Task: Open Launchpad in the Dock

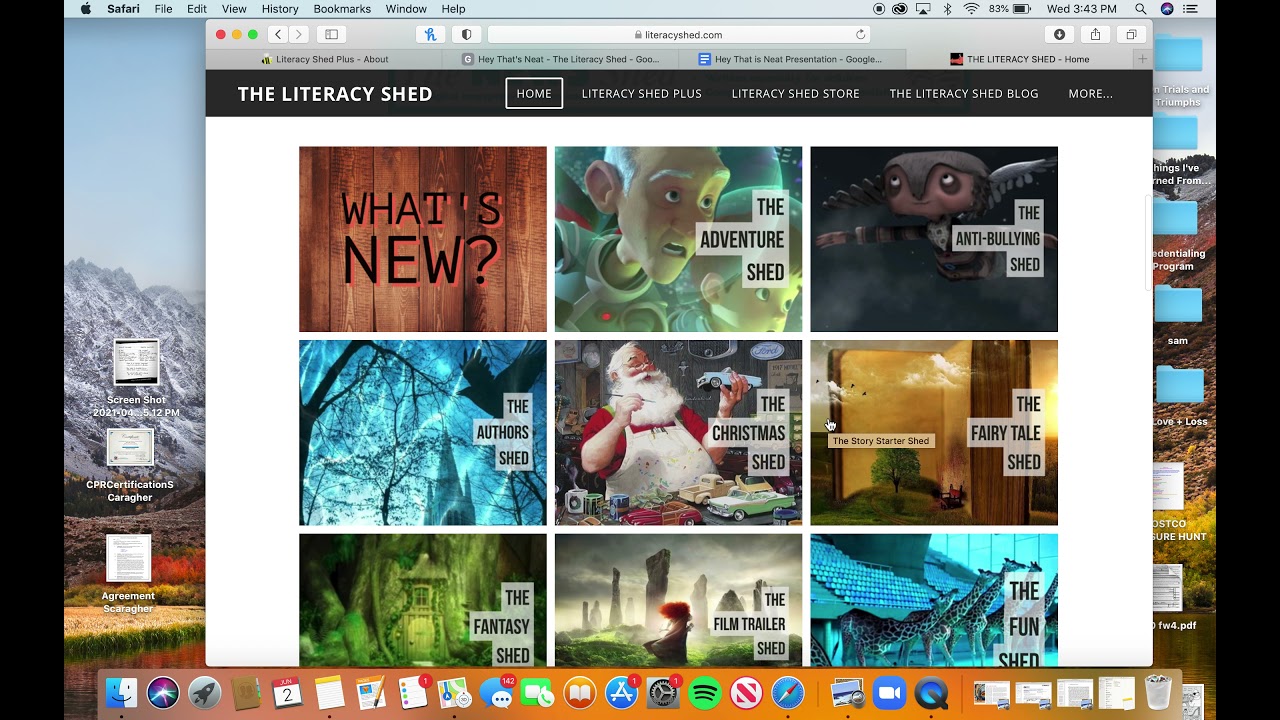Action: (205, 692)
